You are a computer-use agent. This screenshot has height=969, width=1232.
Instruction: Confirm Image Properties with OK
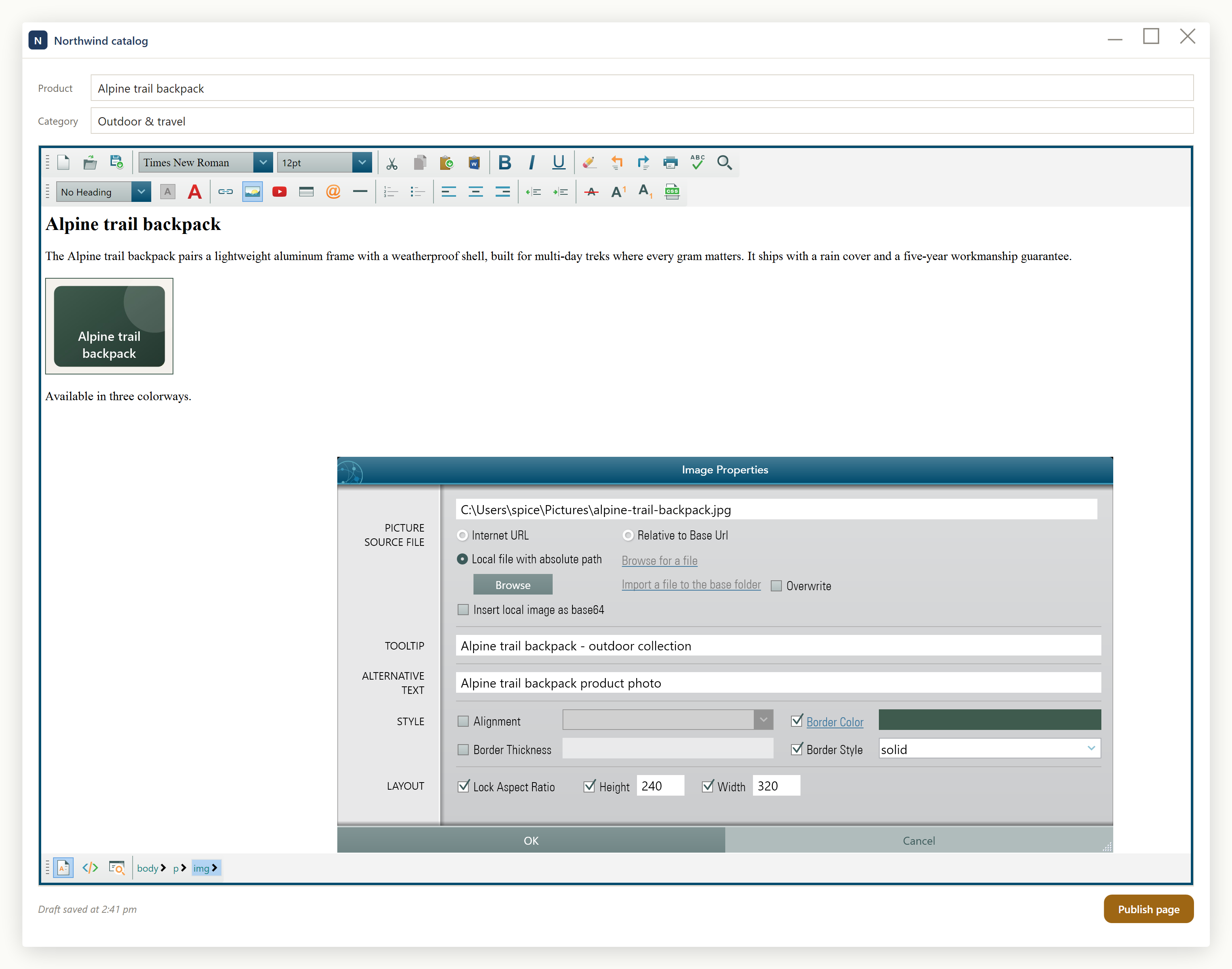(531, 840)
